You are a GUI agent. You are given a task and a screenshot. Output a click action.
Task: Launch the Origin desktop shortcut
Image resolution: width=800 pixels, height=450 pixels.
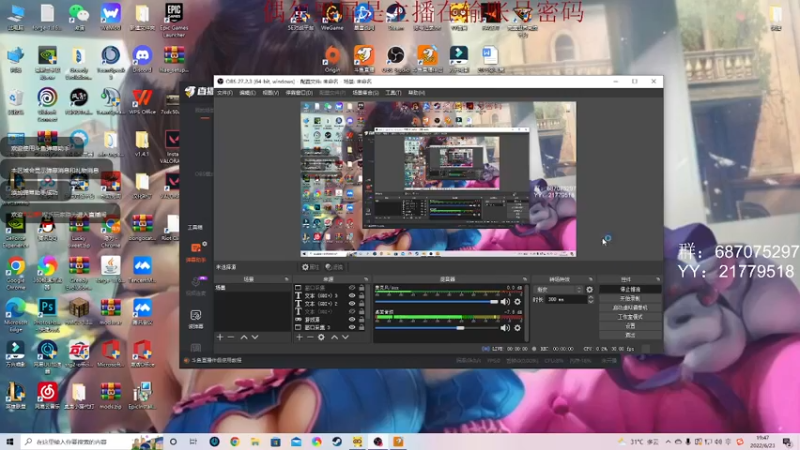(x=332, y=60)
